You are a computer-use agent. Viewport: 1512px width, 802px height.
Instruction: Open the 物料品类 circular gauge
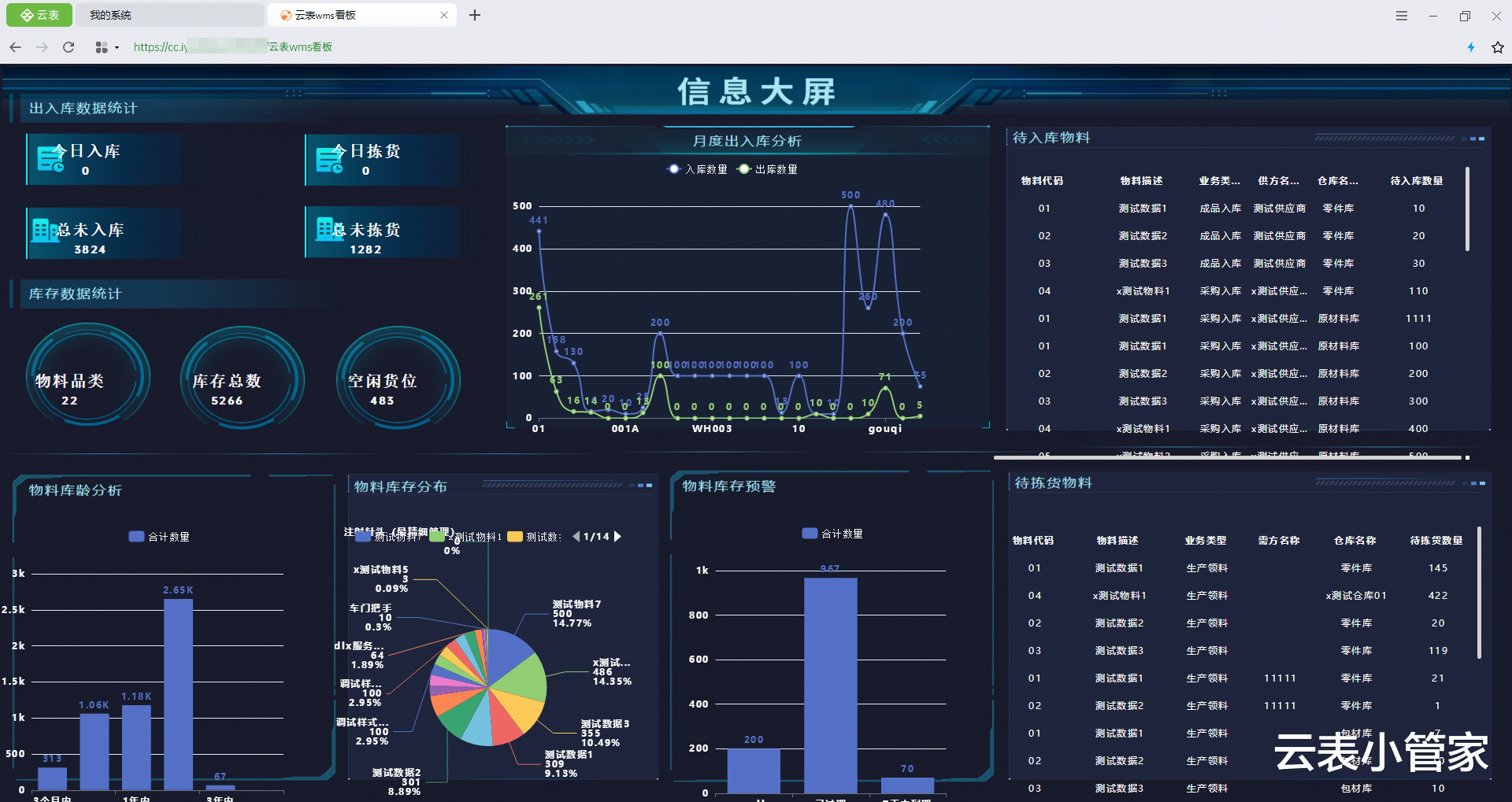pos(88,376)
